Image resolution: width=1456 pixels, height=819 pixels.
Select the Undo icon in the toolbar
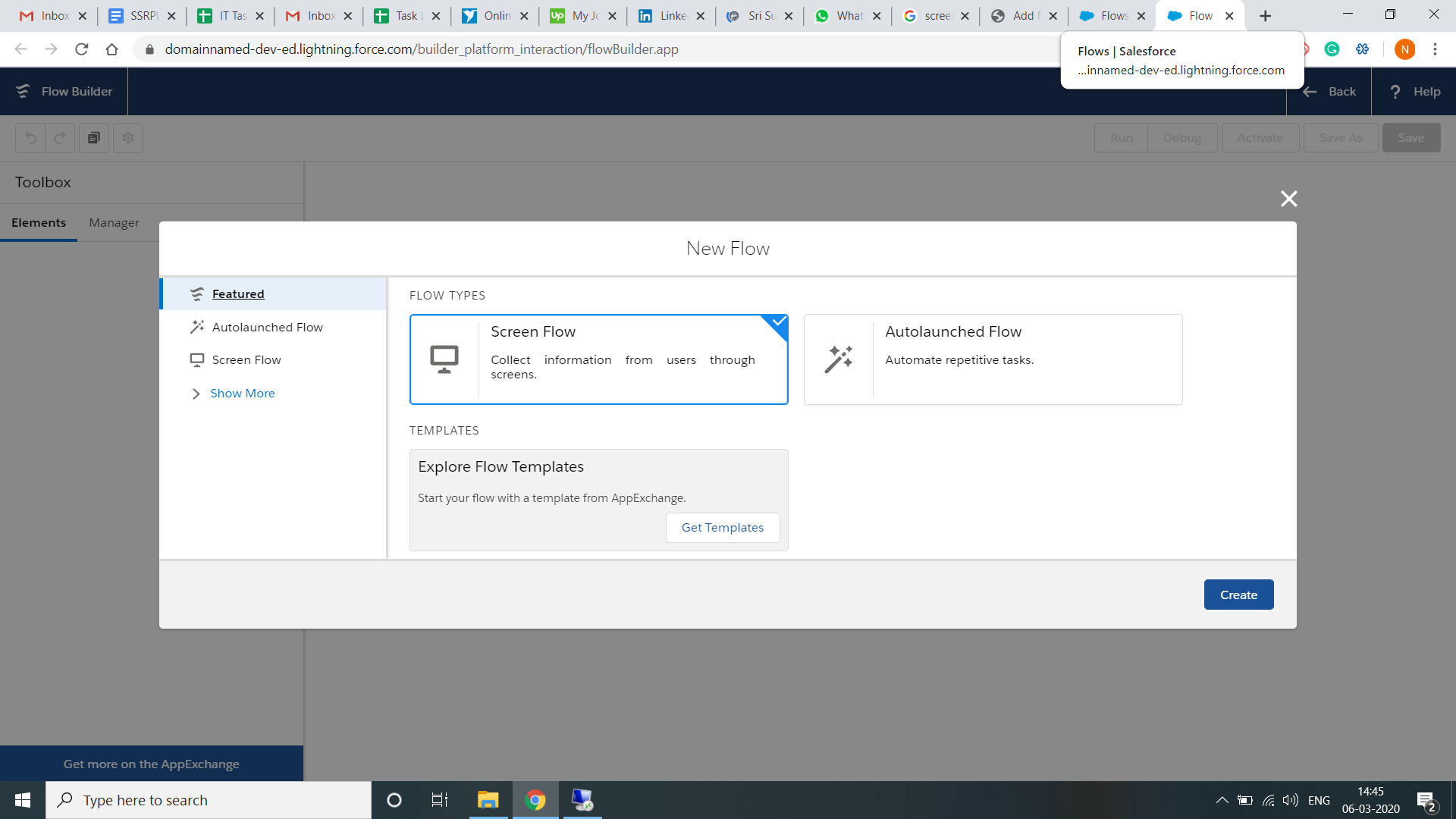click(30, 137)
